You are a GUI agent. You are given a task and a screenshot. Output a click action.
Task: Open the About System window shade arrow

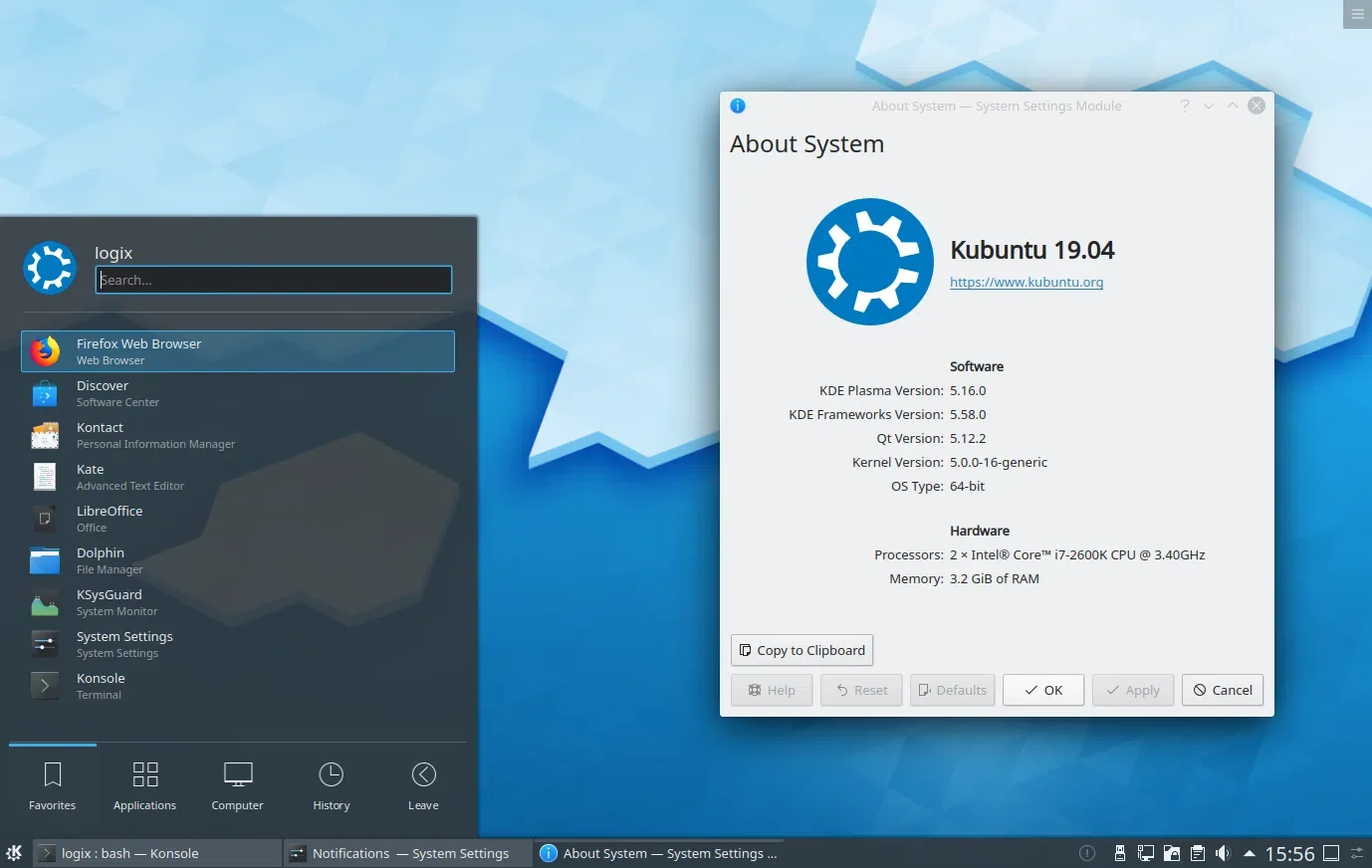(1208, 106)
